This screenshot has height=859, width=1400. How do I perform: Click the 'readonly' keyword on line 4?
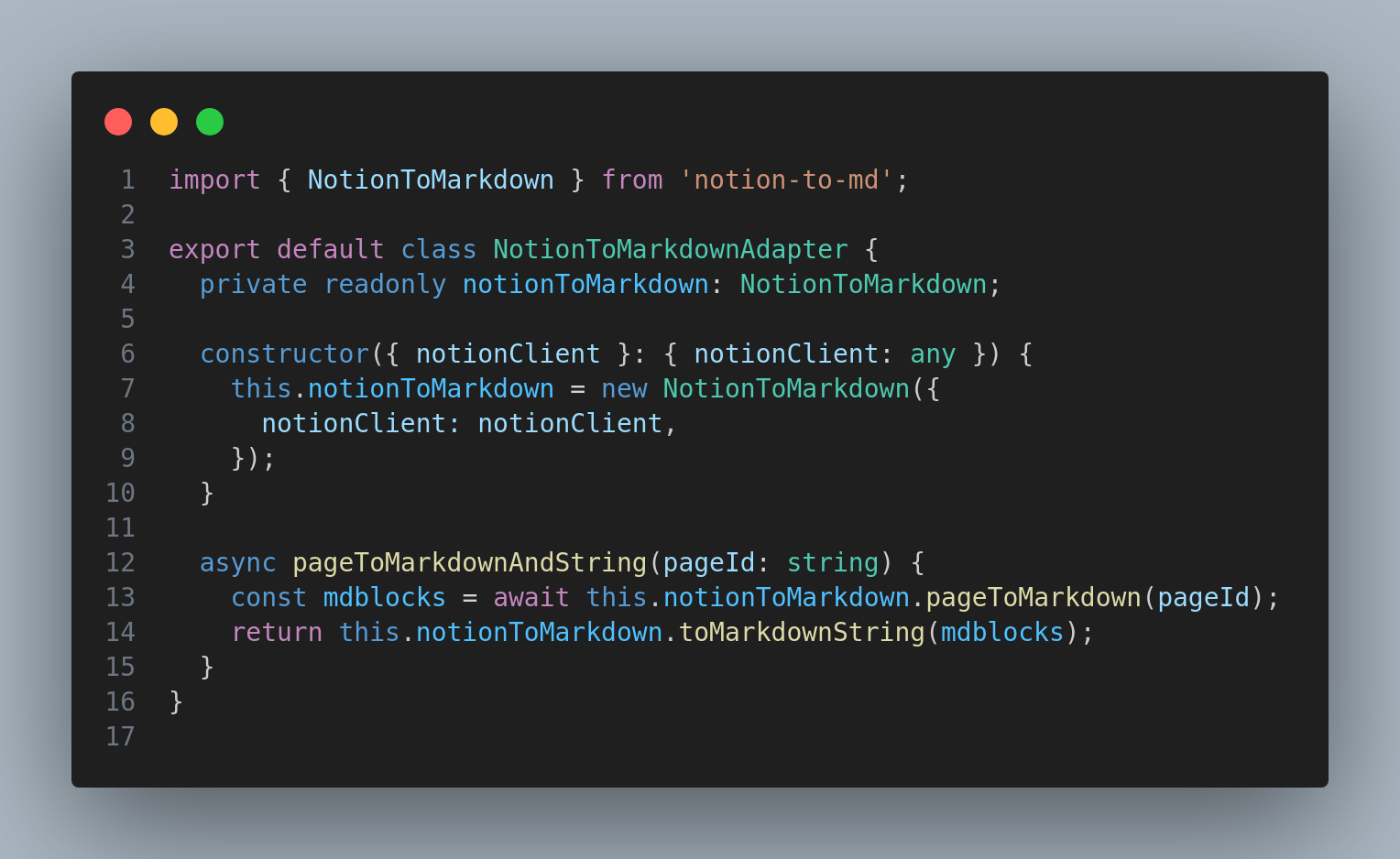pos(385,285)
